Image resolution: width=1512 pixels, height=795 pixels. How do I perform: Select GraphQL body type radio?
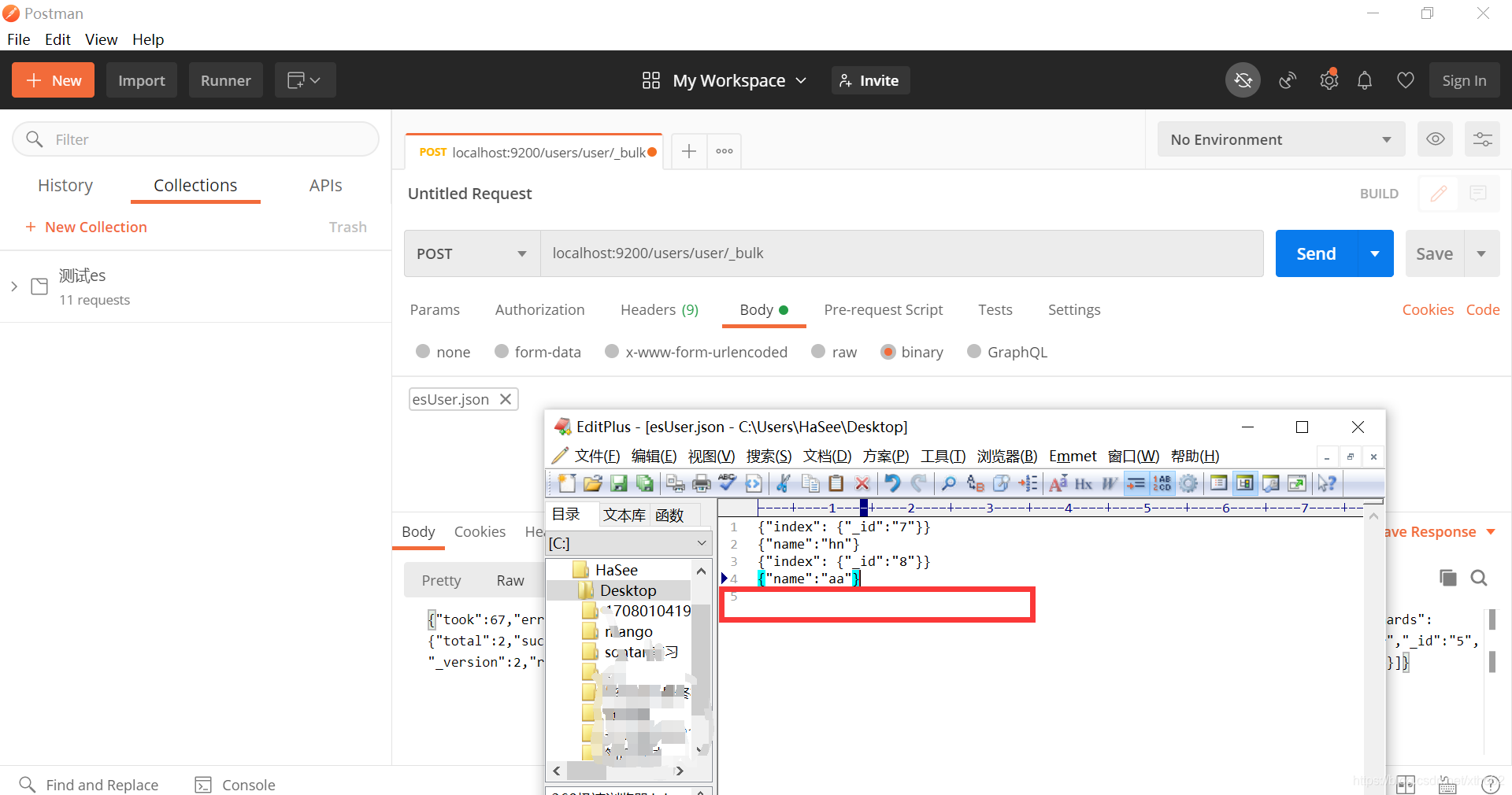click(x=974, y=351)
